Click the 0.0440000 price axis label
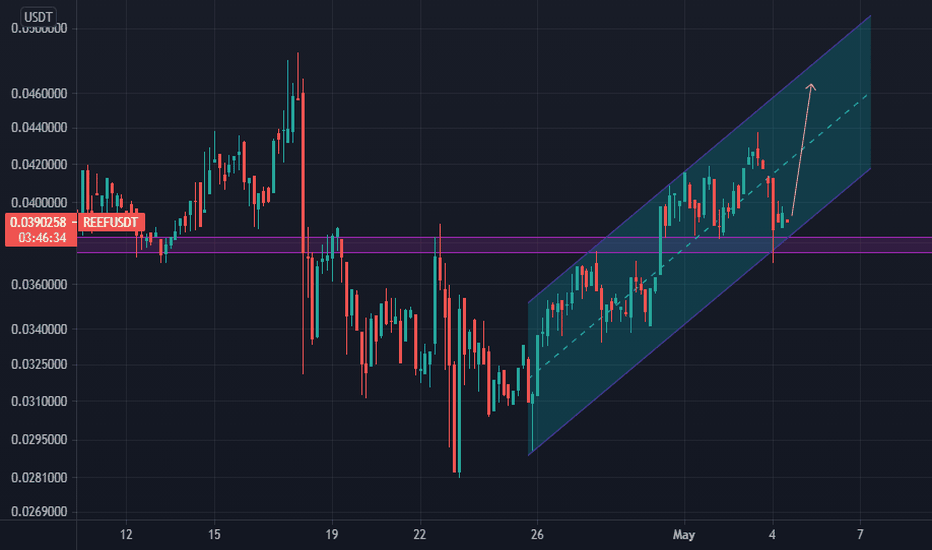Image resolution: width=932 pixels, height=550 pixels. pos(39,128)
